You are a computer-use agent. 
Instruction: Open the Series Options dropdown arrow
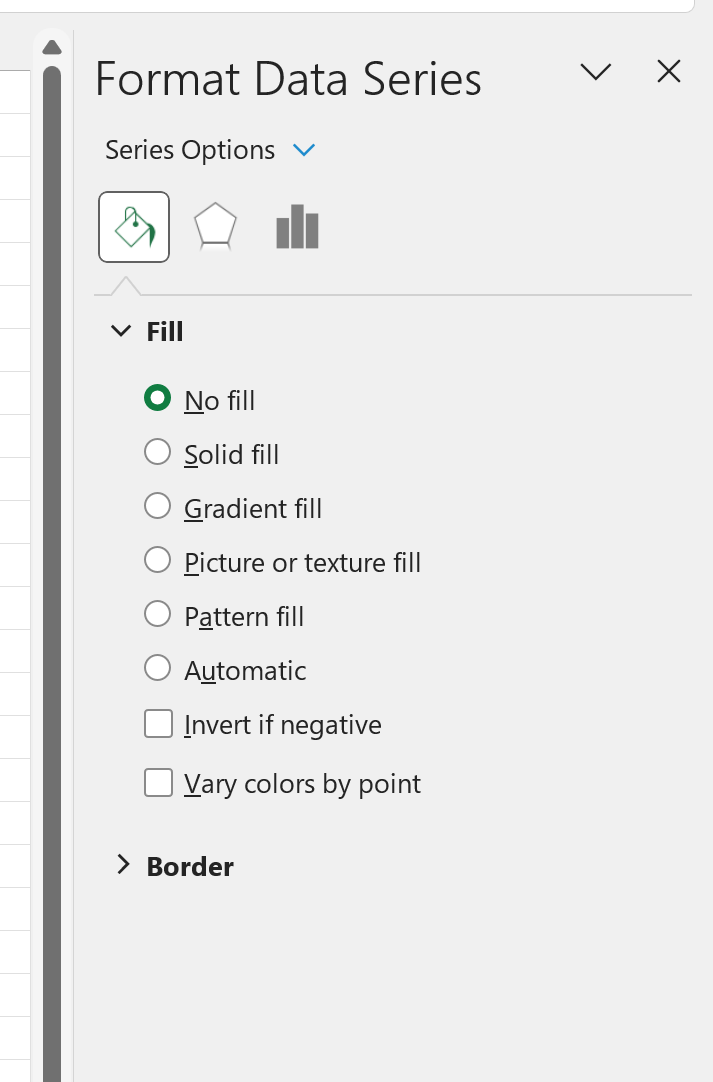(x=304, y=150)
